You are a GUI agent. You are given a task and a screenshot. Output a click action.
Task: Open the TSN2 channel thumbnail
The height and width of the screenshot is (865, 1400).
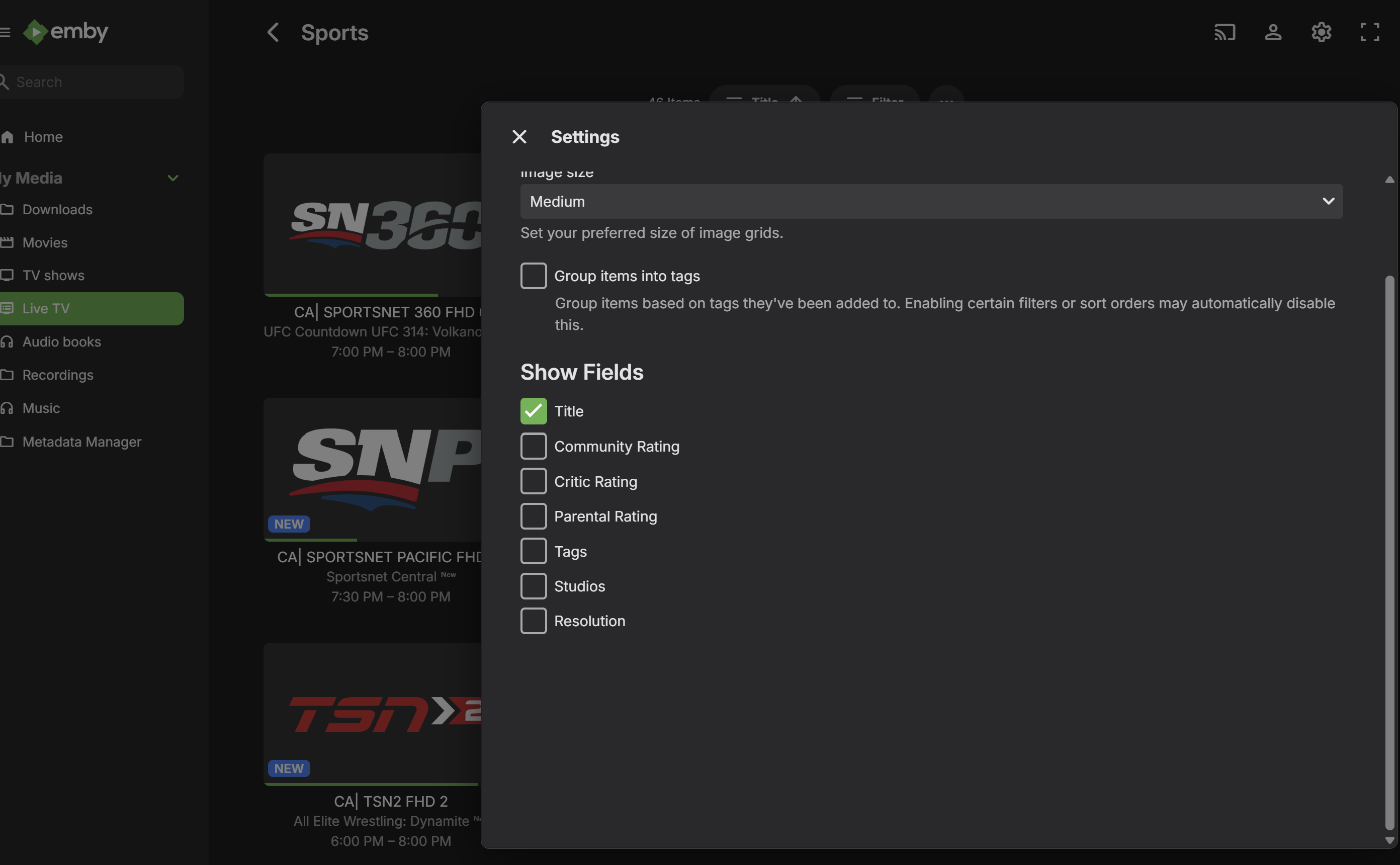click(372, 714)
